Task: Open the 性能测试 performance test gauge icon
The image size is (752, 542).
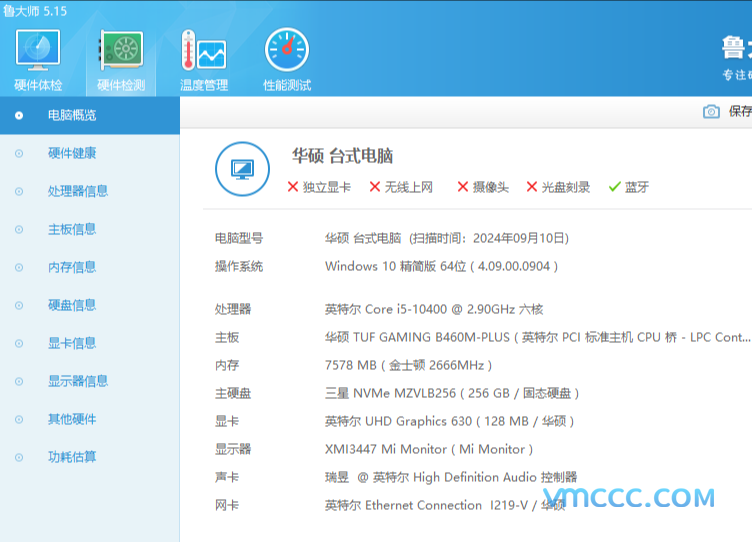Action: click(287, 60)
